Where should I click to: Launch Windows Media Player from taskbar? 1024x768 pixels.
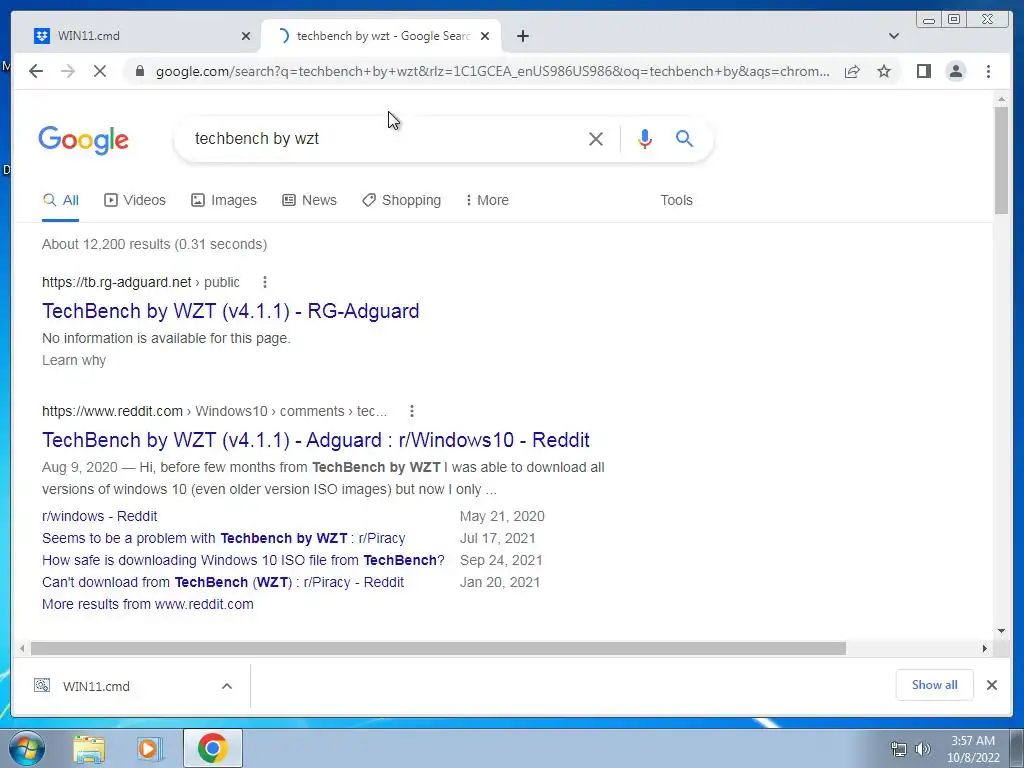[150, 748]
